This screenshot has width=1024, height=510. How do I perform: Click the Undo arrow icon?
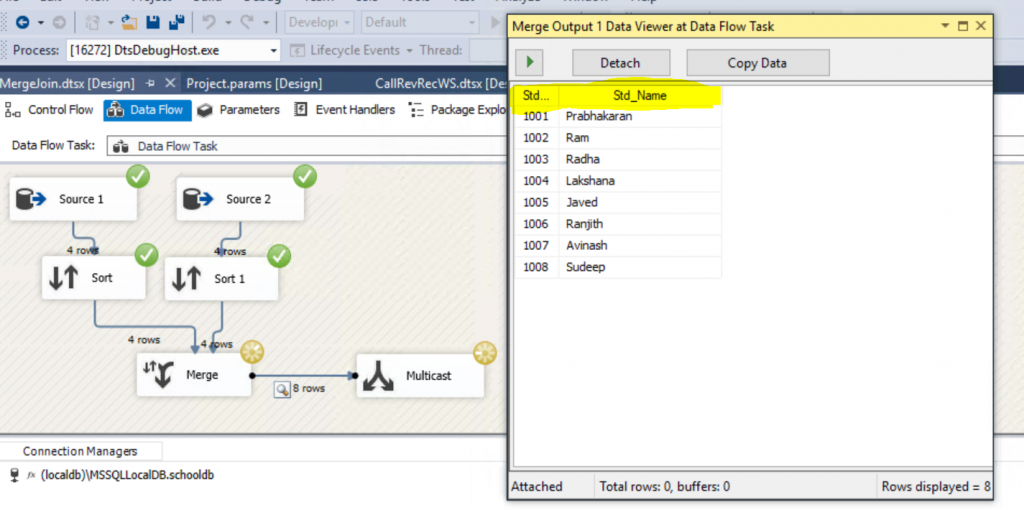tap(209, 23)
